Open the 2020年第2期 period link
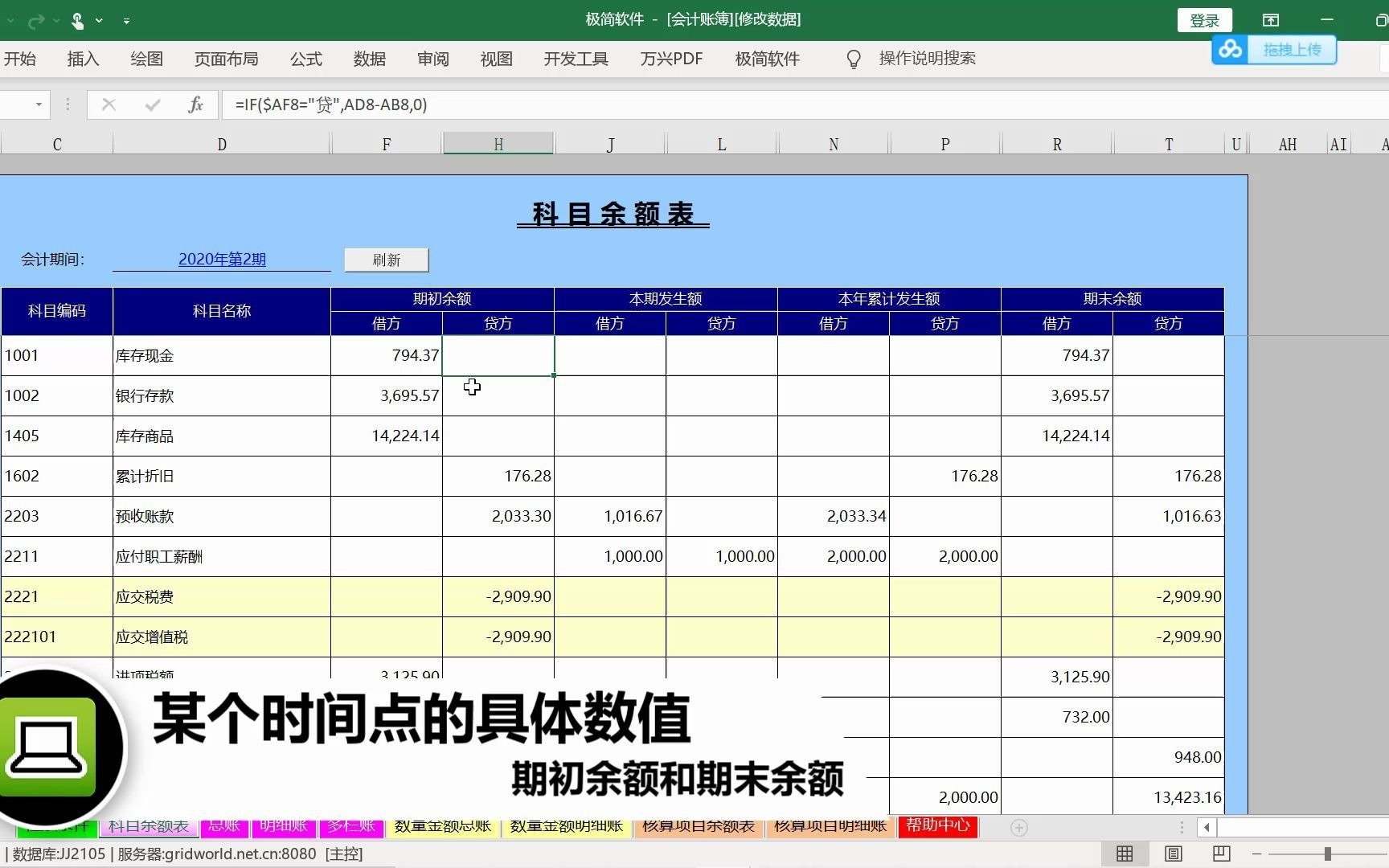 223,259
